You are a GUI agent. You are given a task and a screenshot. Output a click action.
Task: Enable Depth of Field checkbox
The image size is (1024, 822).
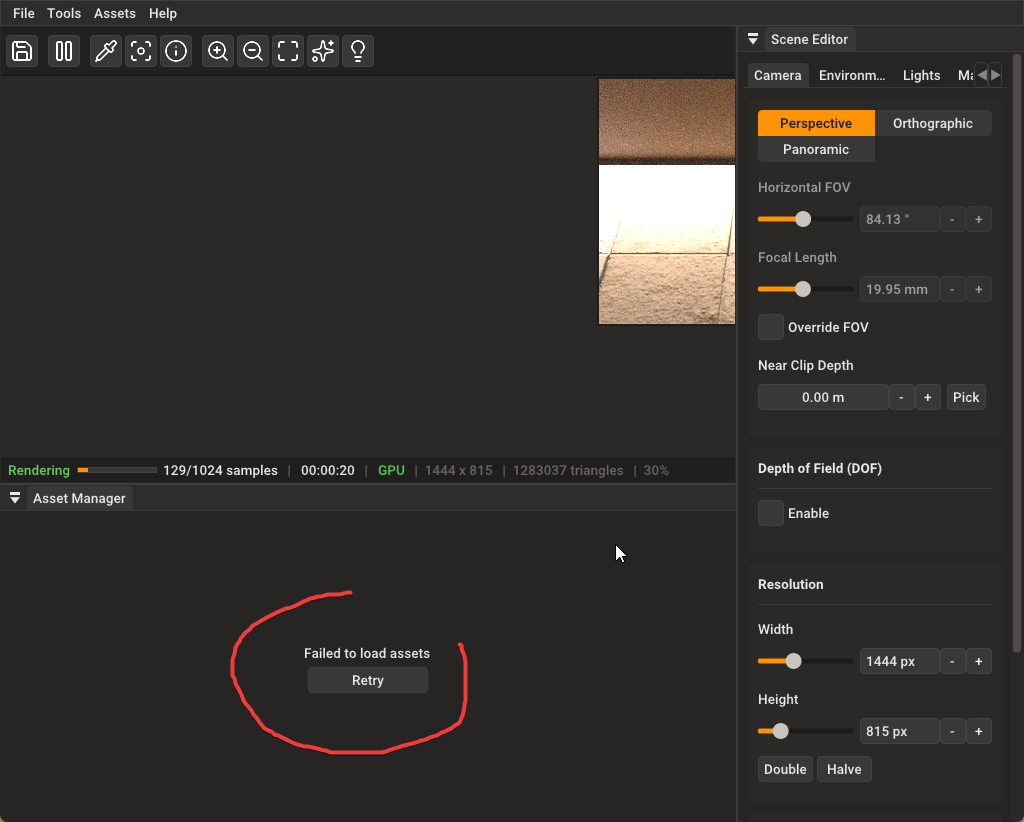click(x=771, y=513)
